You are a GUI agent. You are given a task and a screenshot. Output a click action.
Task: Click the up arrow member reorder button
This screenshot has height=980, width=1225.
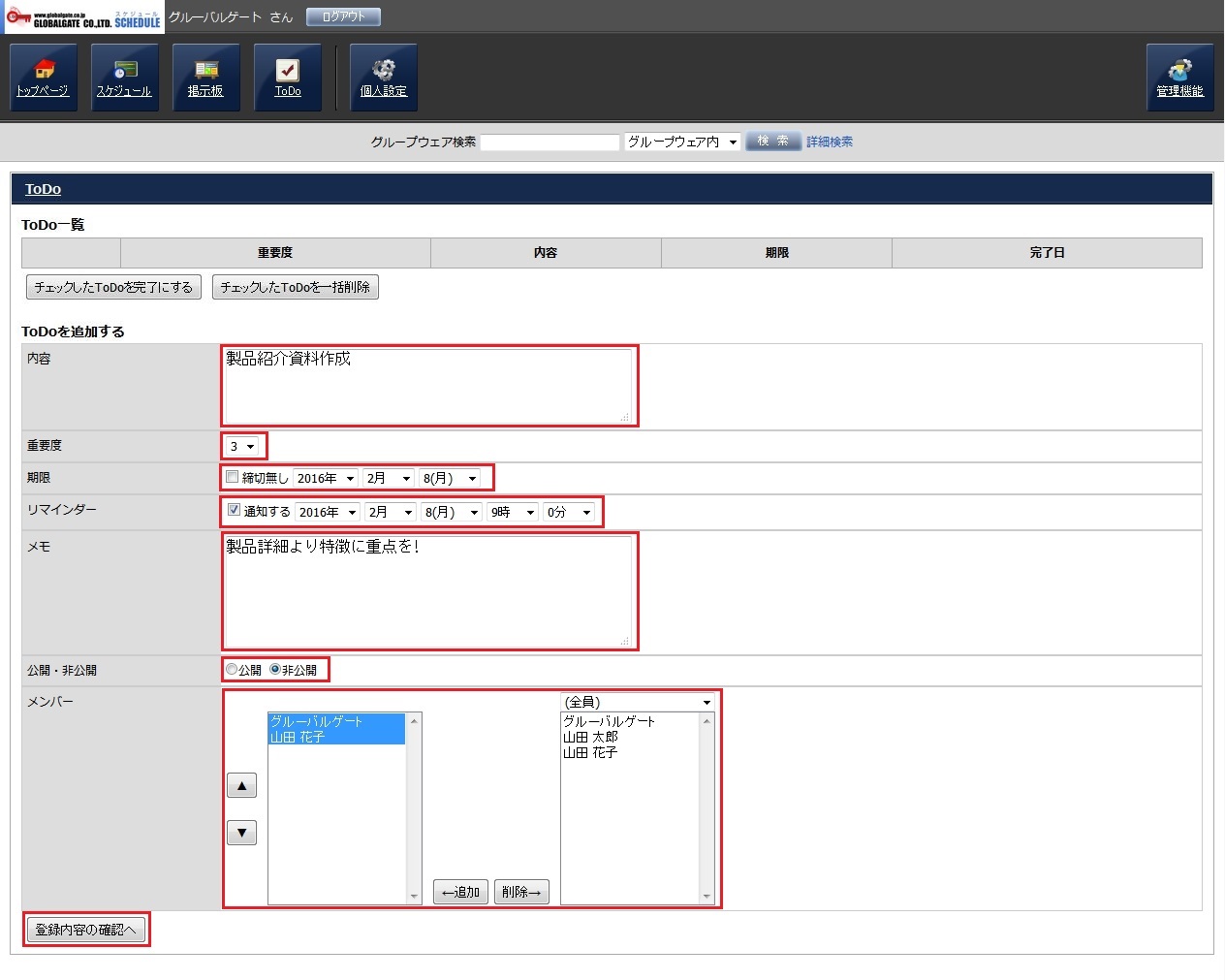coord(241,785)
